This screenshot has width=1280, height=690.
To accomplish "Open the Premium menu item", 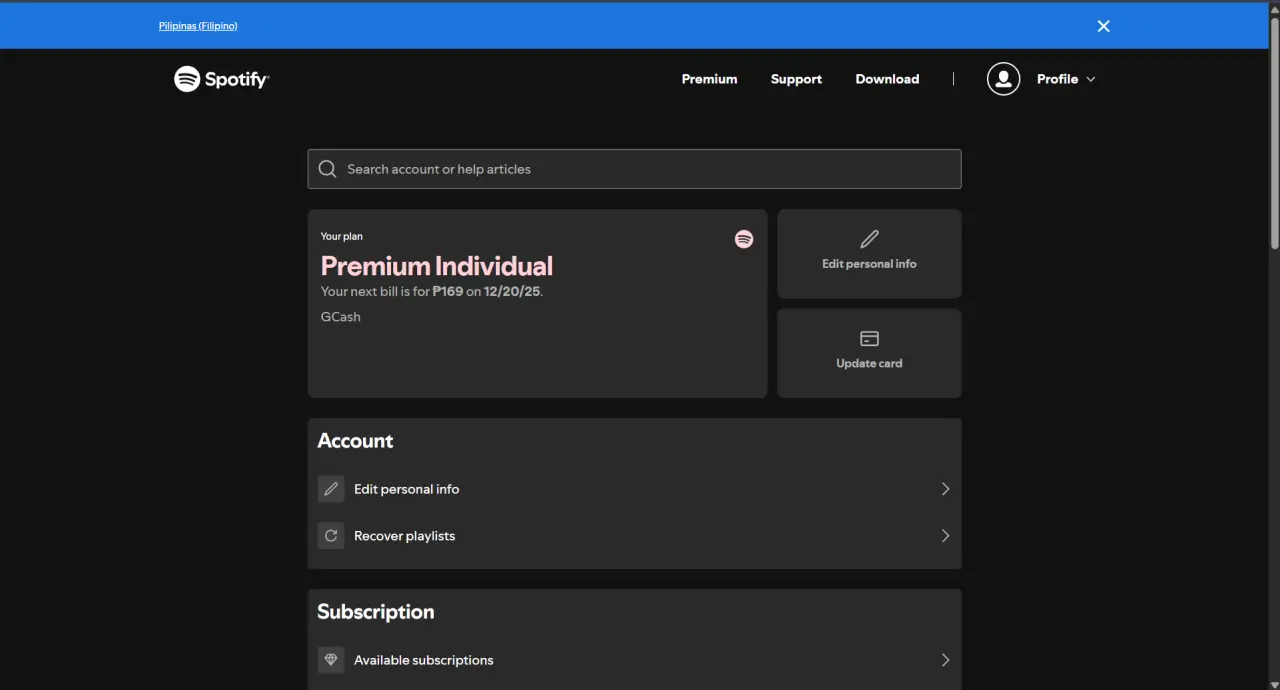I will 709,79.
